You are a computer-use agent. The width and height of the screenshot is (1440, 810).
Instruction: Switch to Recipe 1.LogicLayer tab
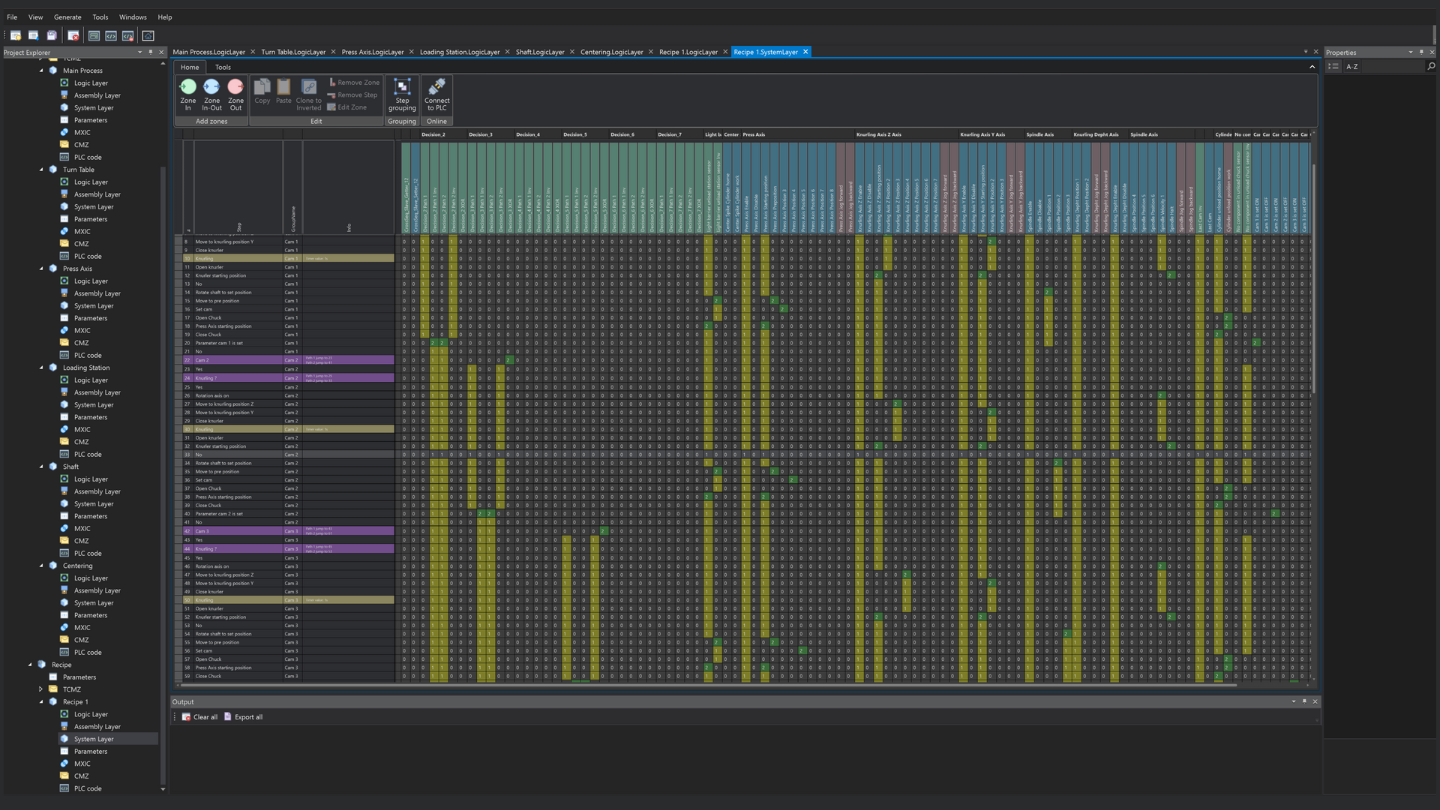(688, 52)
